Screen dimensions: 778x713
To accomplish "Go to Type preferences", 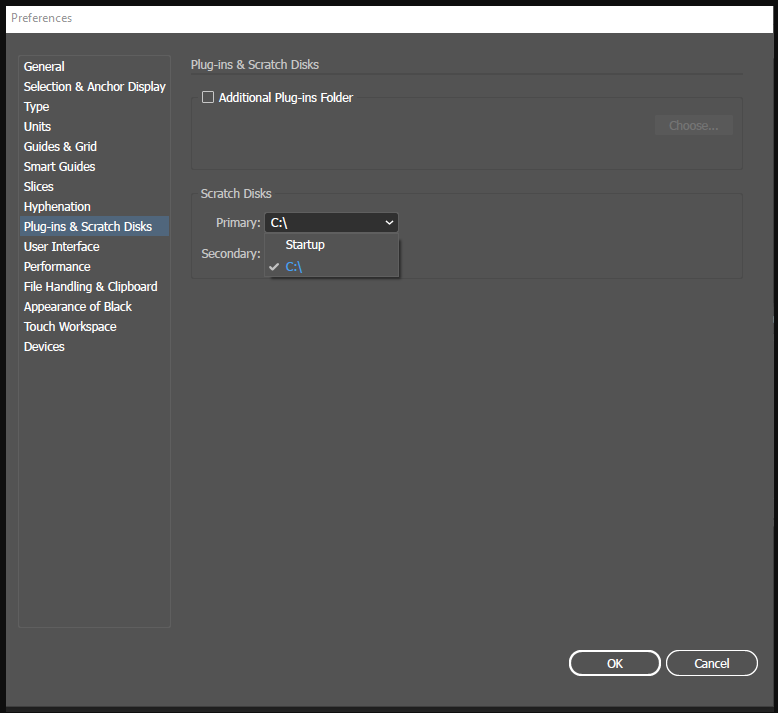I will point(94,107).
